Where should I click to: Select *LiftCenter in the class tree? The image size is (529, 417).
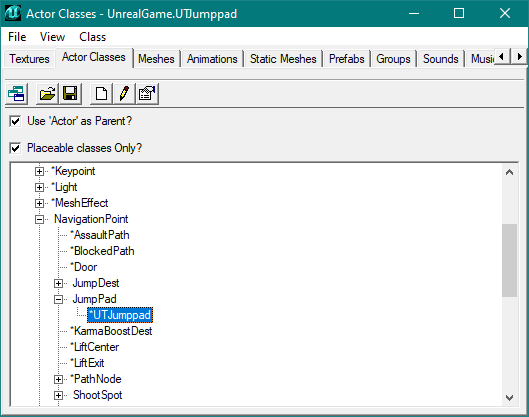pyautogui.click(x=95, y=347)
